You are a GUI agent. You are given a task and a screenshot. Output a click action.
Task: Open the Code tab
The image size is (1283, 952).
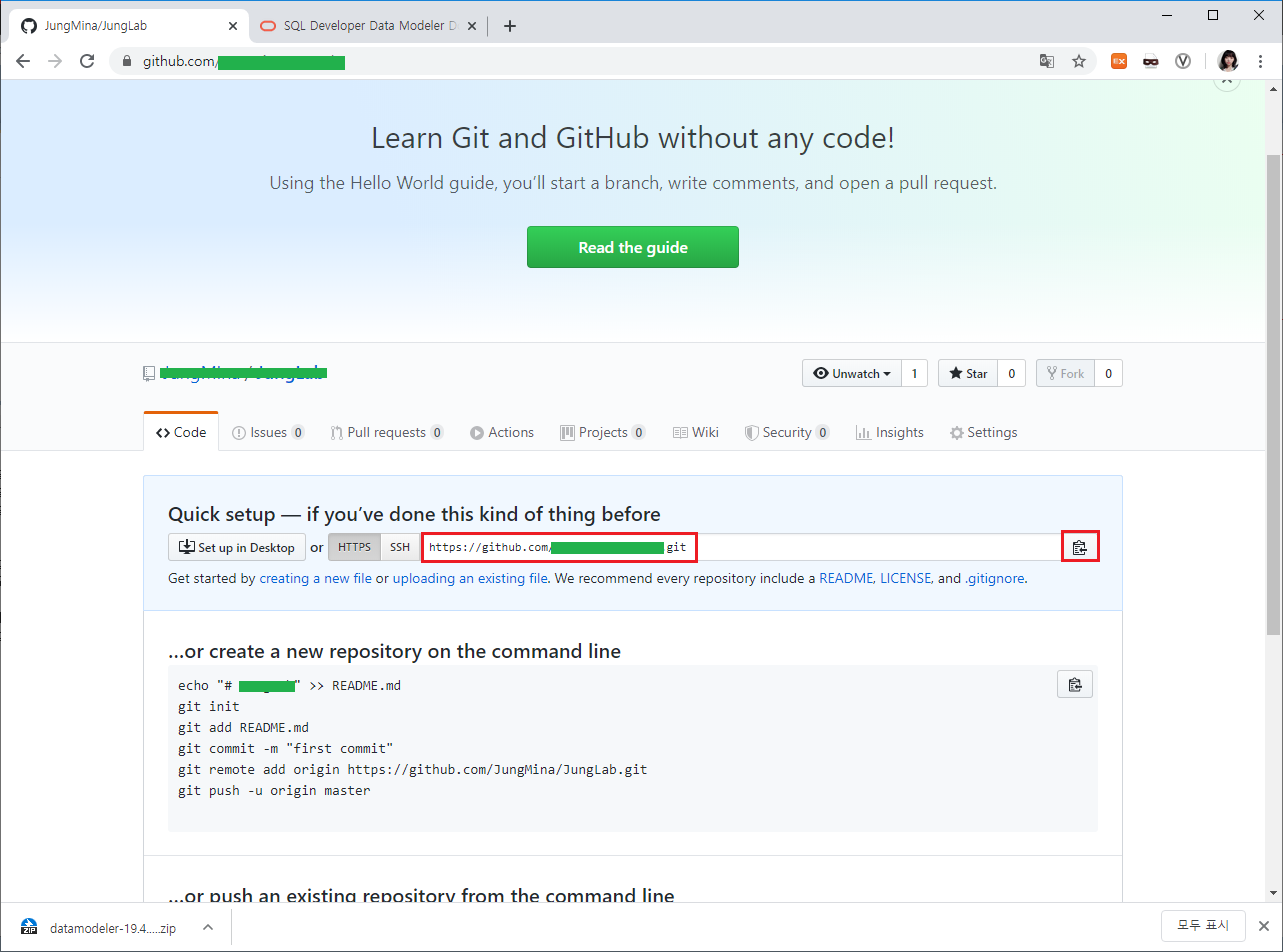click(x=181, y=432)
